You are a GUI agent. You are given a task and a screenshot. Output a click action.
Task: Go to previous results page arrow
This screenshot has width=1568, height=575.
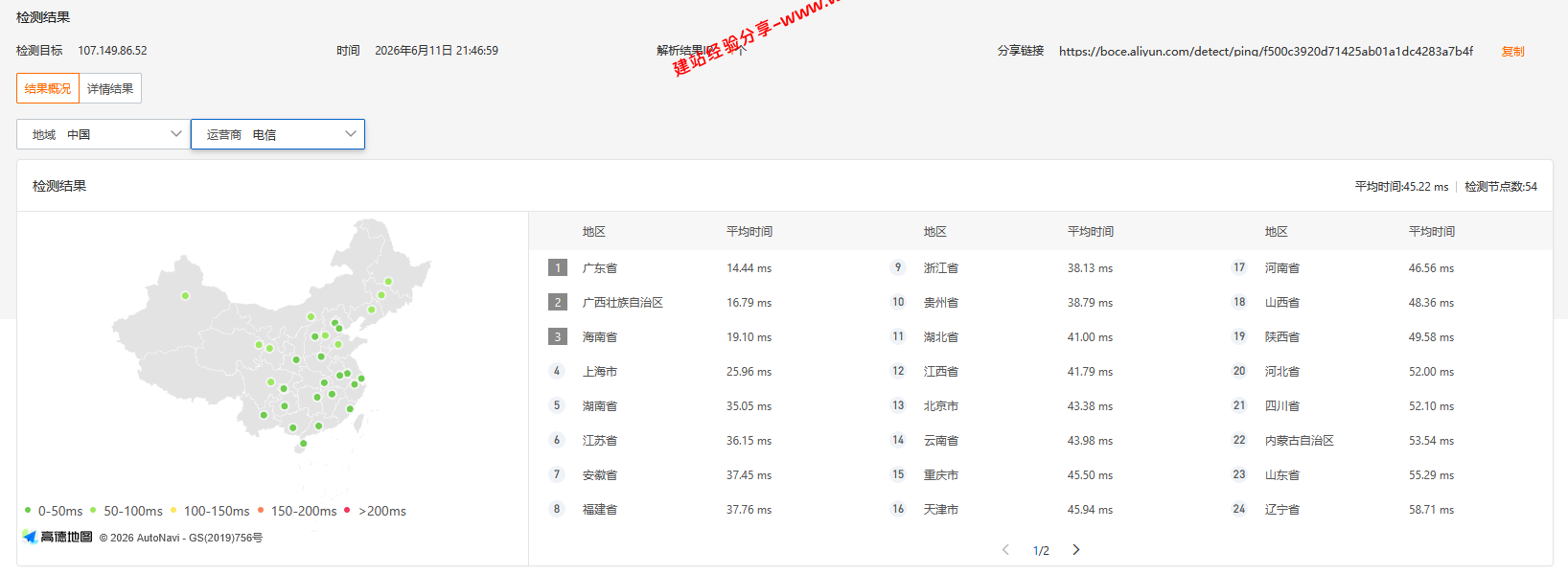(x=1005, y=549)
